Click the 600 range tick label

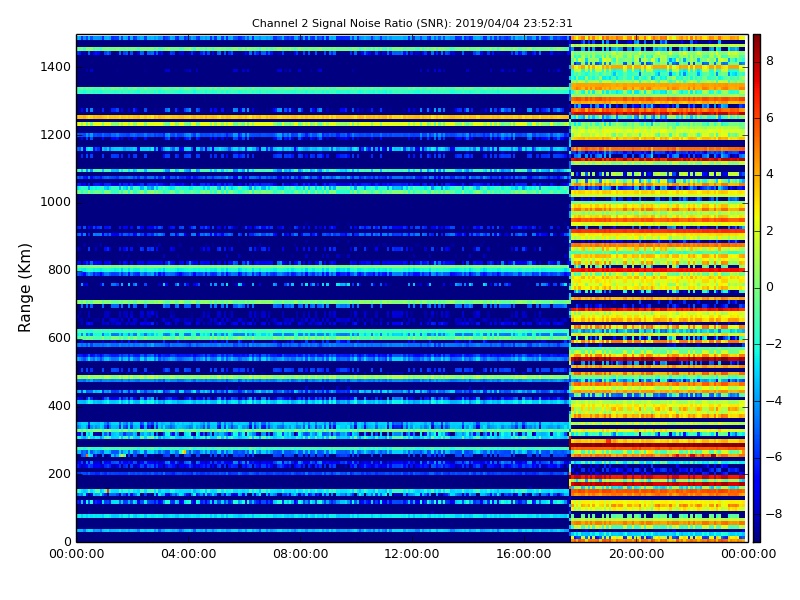[59, 338]
